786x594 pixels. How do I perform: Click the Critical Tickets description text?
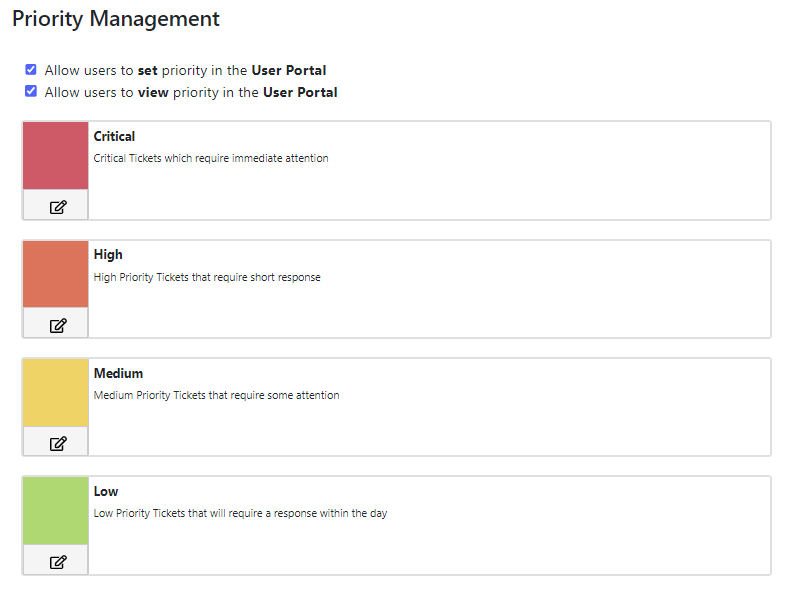point(211,158)
